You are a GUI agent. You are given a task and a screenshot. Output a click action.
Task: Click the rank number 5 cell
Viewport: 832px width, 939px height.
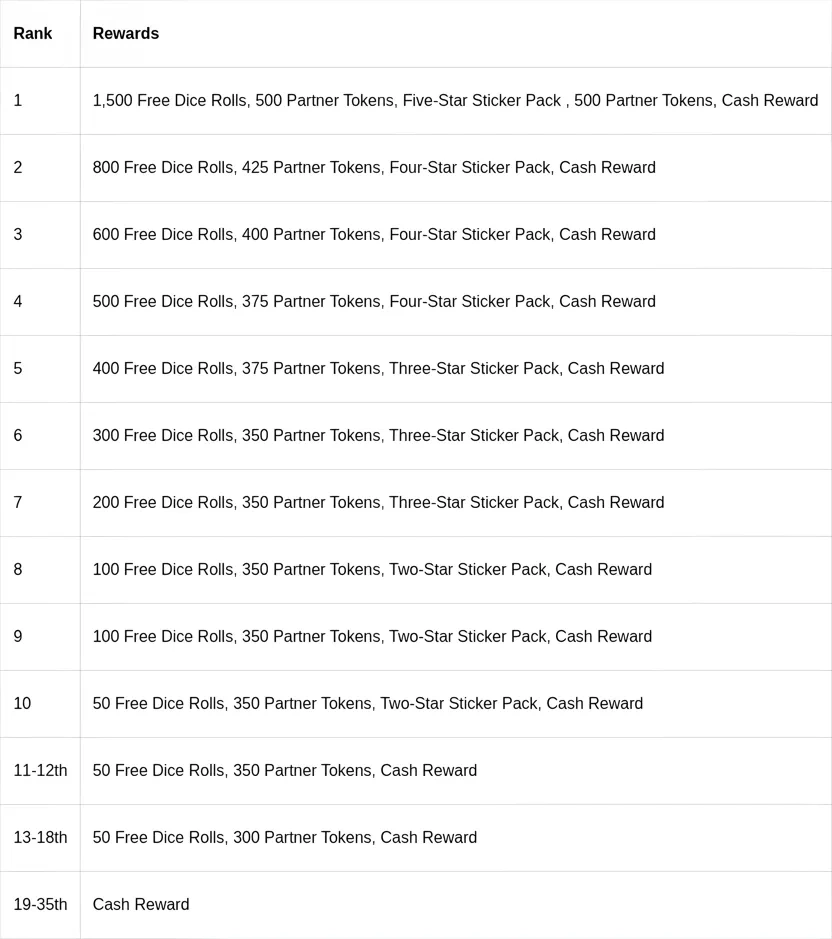pos(18,369)
